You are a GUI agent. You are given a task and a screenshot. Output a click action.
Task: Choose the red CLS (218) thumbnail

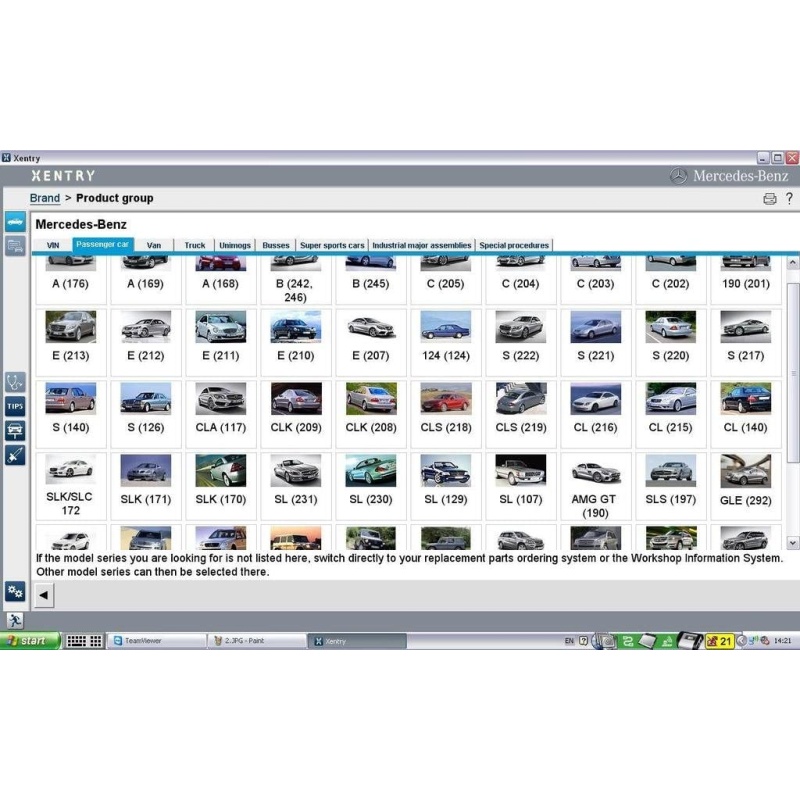coord(446,398)
